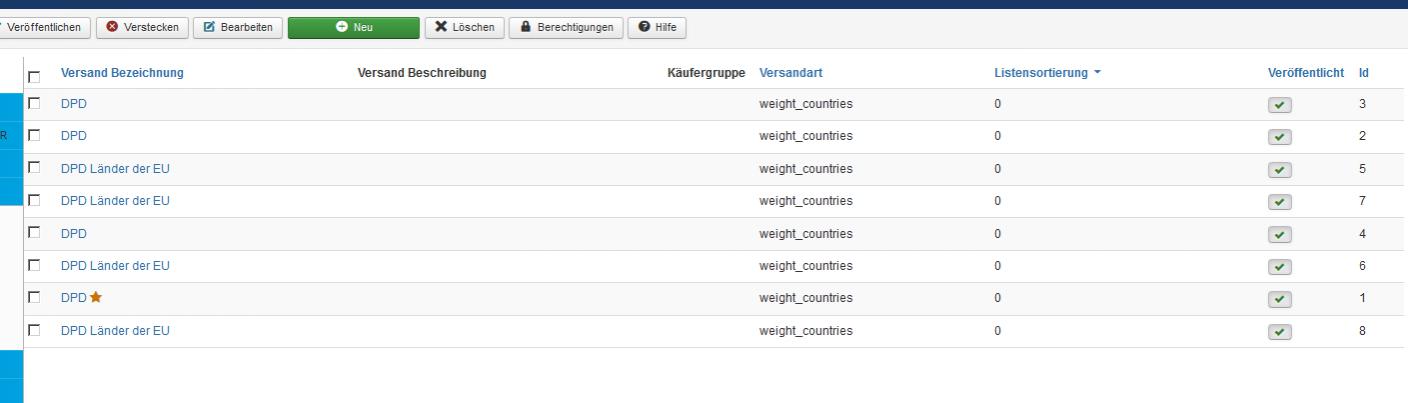Sort table by Versand Bezeichnung header

[x=122, y=73]
